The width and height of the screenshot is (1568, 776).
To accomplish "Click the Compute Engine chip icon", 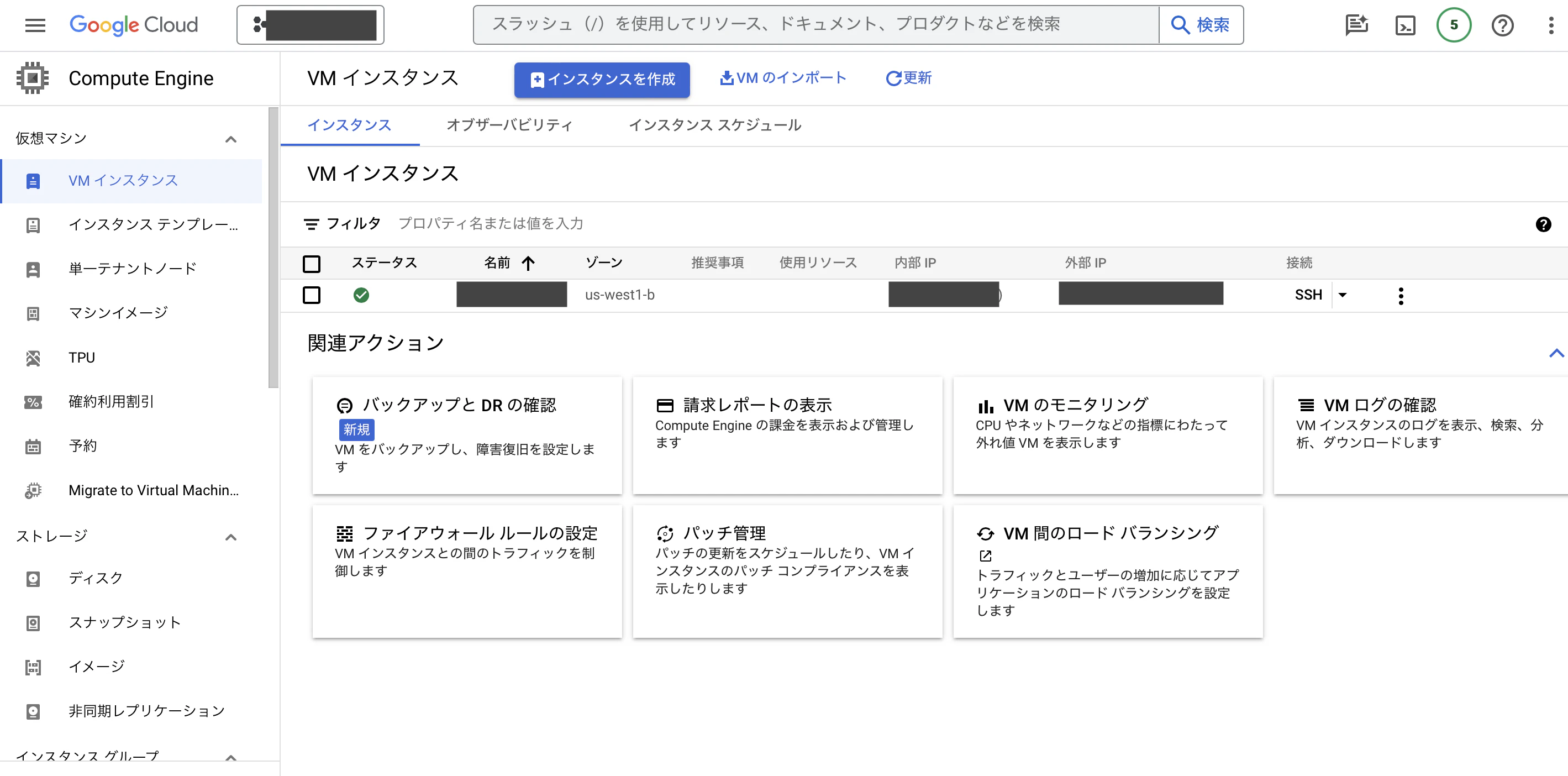I will 32,78.
